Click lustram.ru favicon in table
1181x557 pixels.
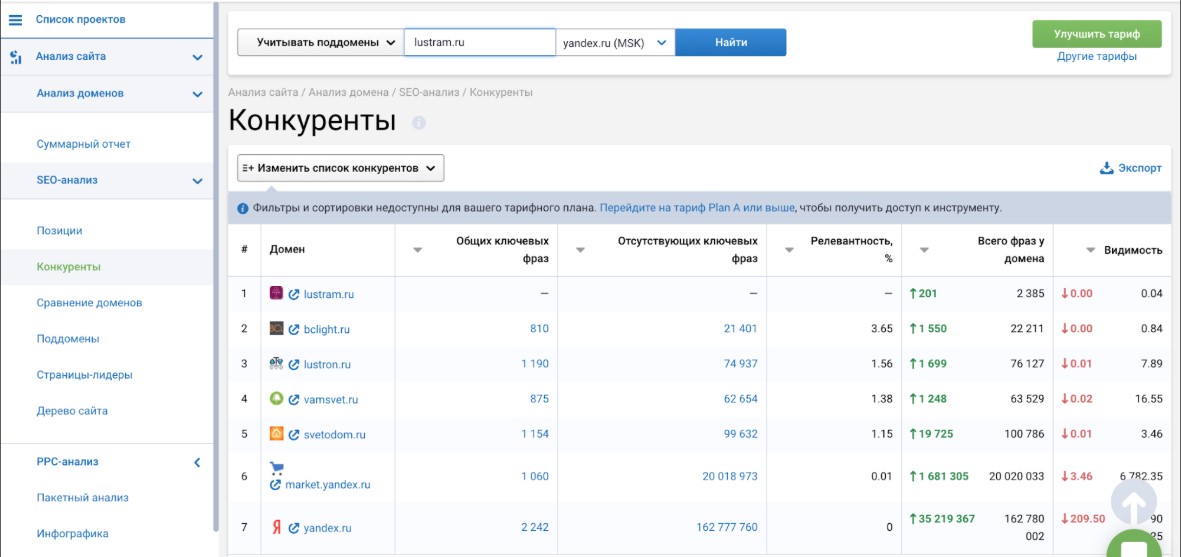[276, 293]
